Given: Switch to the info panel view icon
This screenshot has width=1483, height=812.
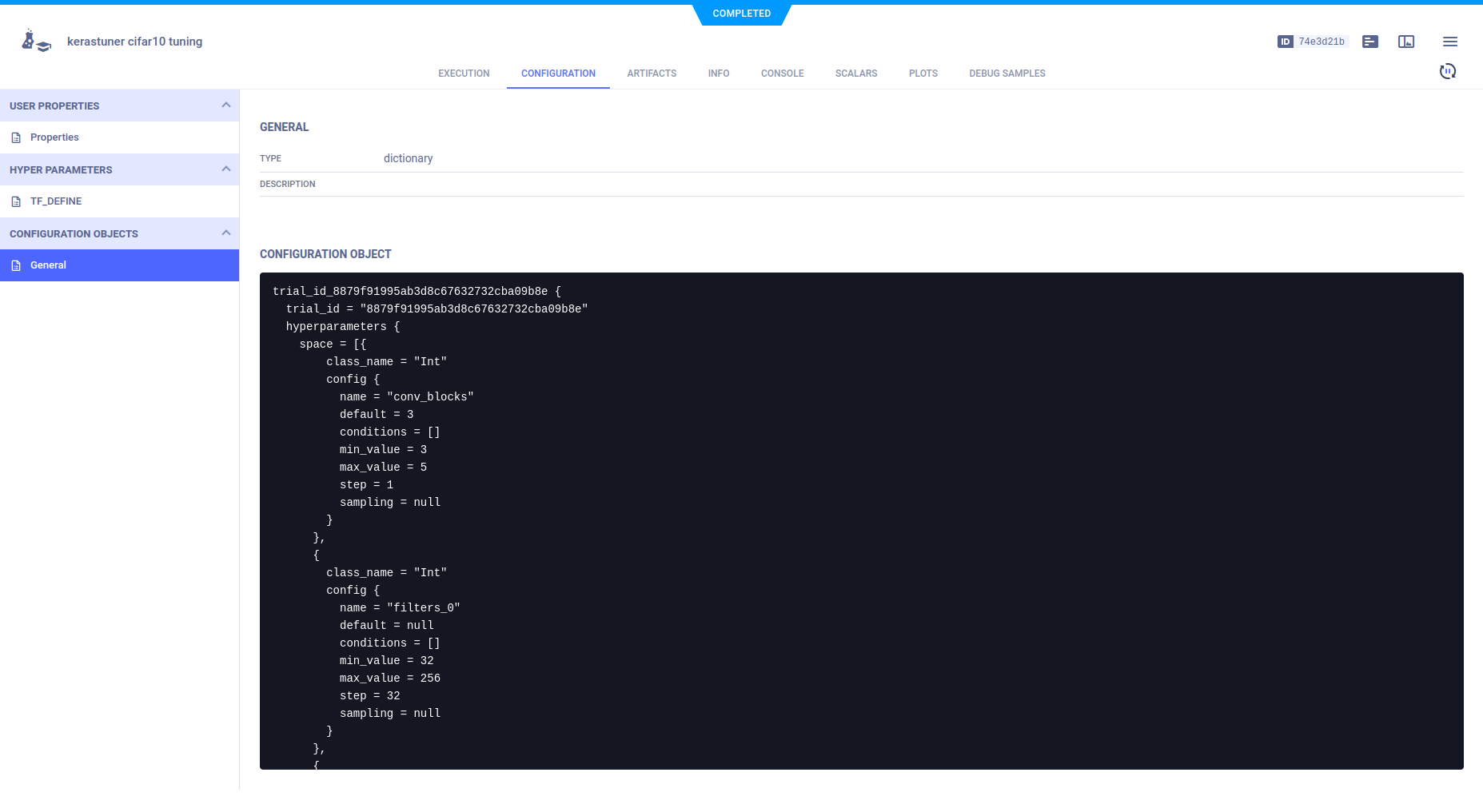Looking at the screenshot, I should (x=1405, y=42).
